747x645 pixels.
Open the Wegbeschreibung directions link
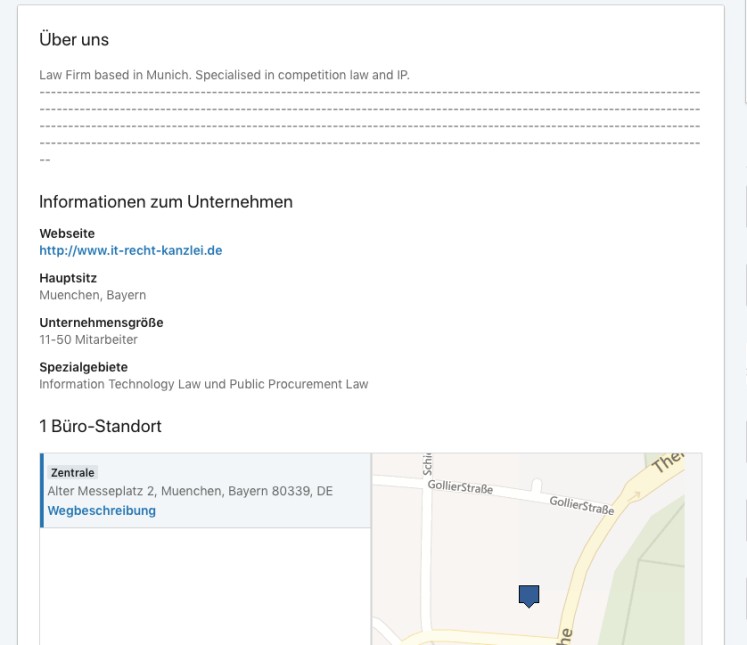coord(102,510)
